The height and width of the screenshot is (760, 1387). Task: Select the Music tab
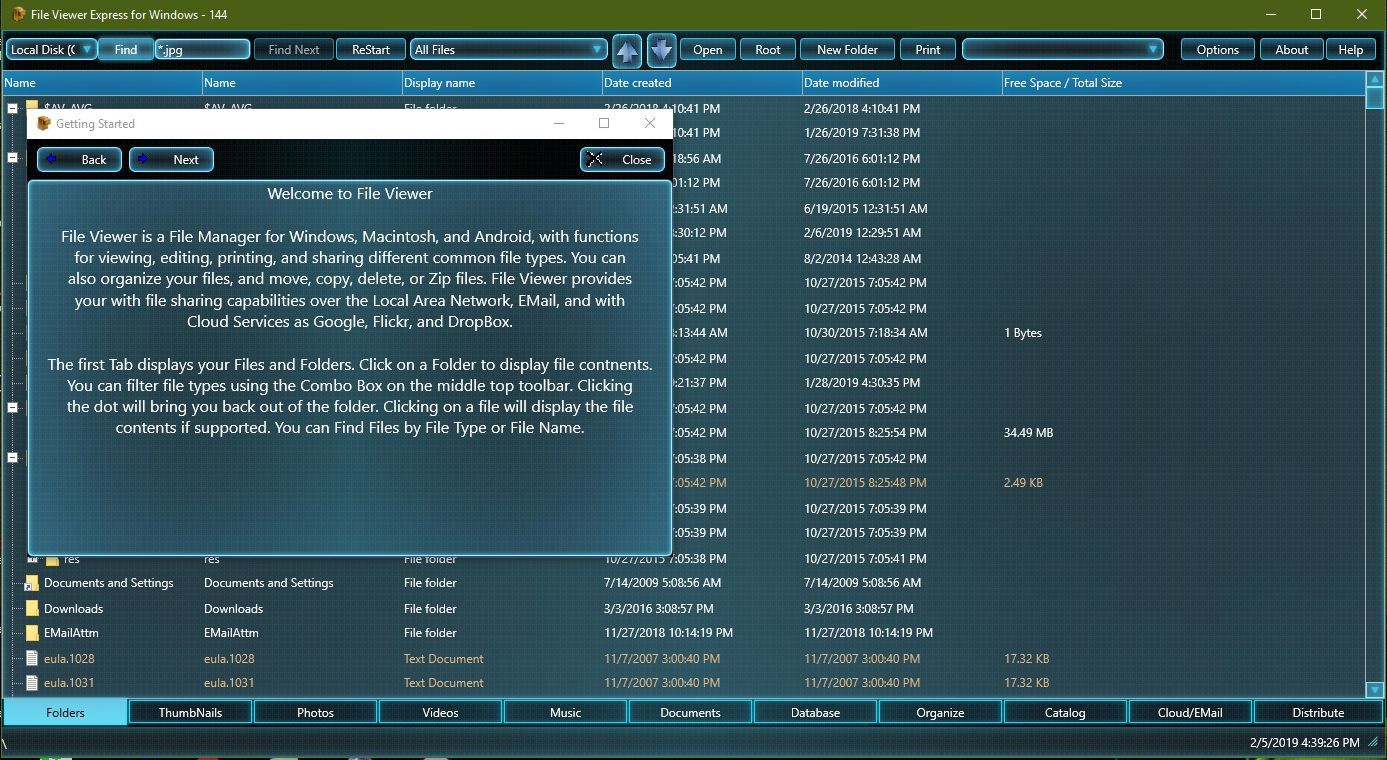[x=565, y=713]
